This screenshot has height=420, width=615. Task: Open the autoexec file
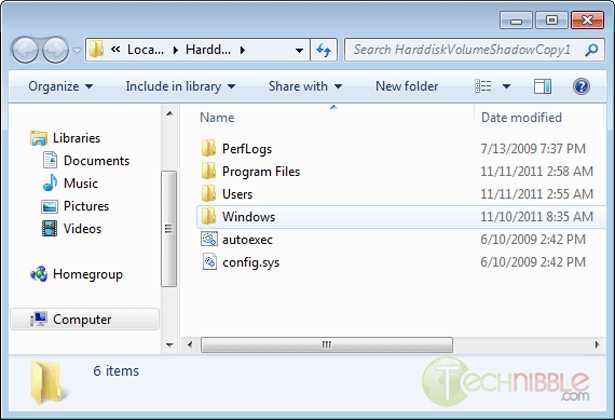click(x=247, y=239)
